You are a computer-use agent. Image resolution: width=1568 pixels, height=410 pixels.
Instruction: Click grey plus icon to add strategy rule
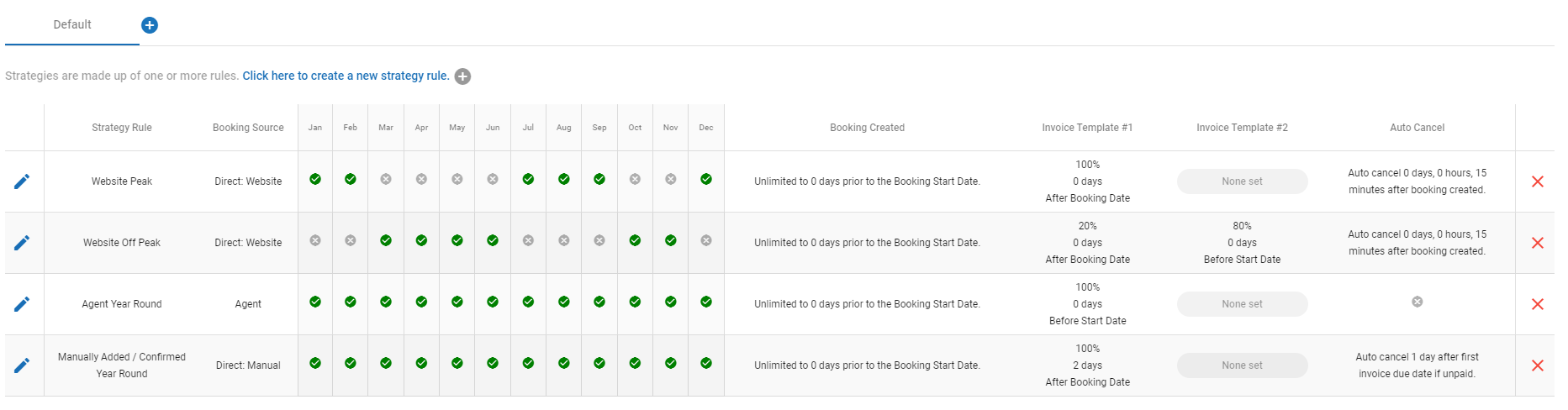(x=462, y=76)
